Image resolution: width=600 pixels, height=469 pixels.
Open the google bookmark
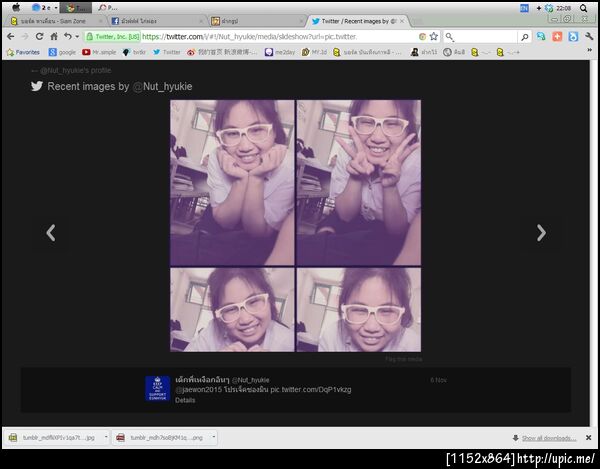[62, 52]
